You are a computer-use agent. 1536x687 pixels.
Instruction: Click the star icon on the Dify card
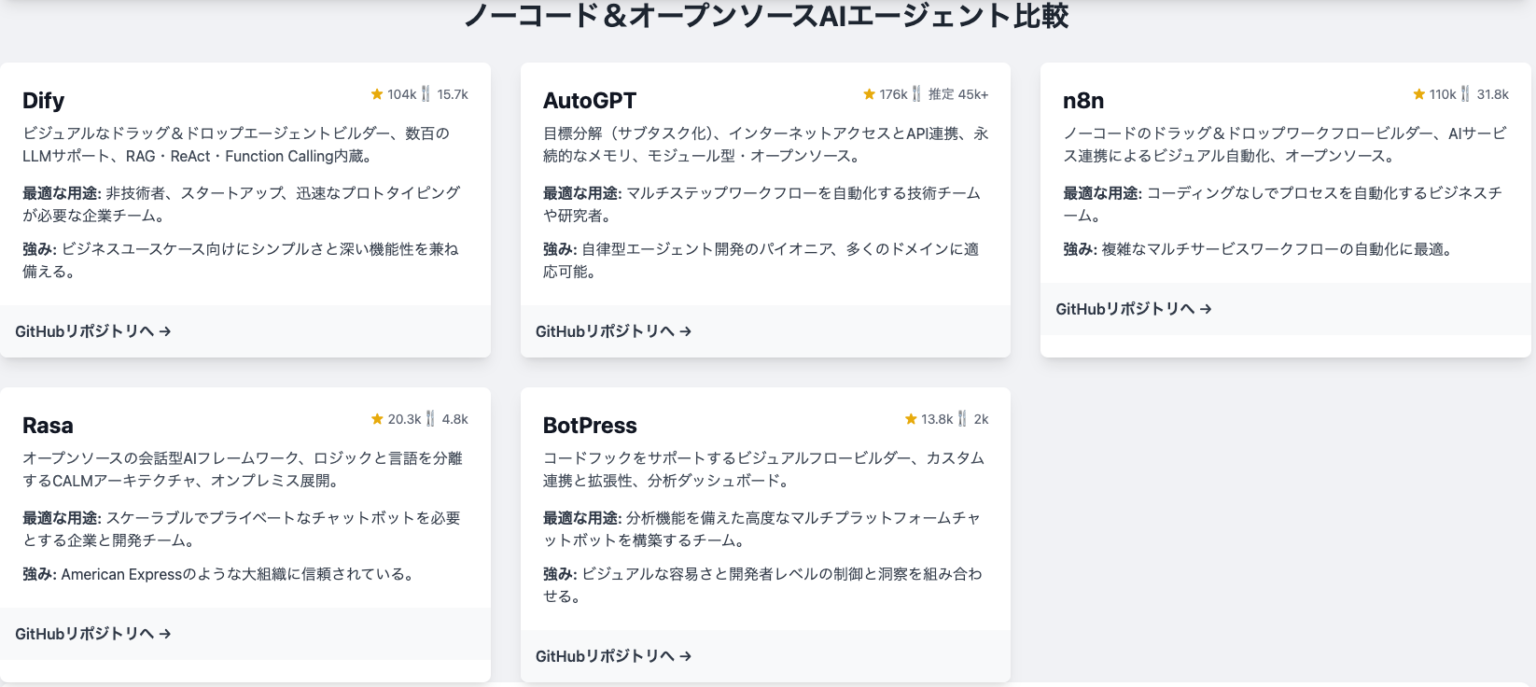point(377,93)
